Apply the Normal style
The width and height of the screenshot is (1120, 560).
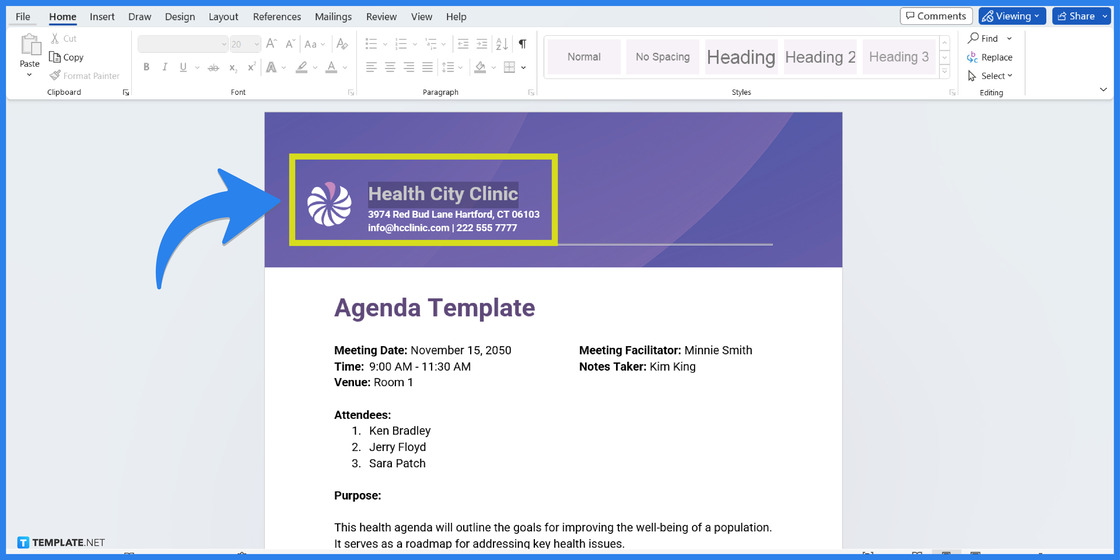tap(584, 57)
